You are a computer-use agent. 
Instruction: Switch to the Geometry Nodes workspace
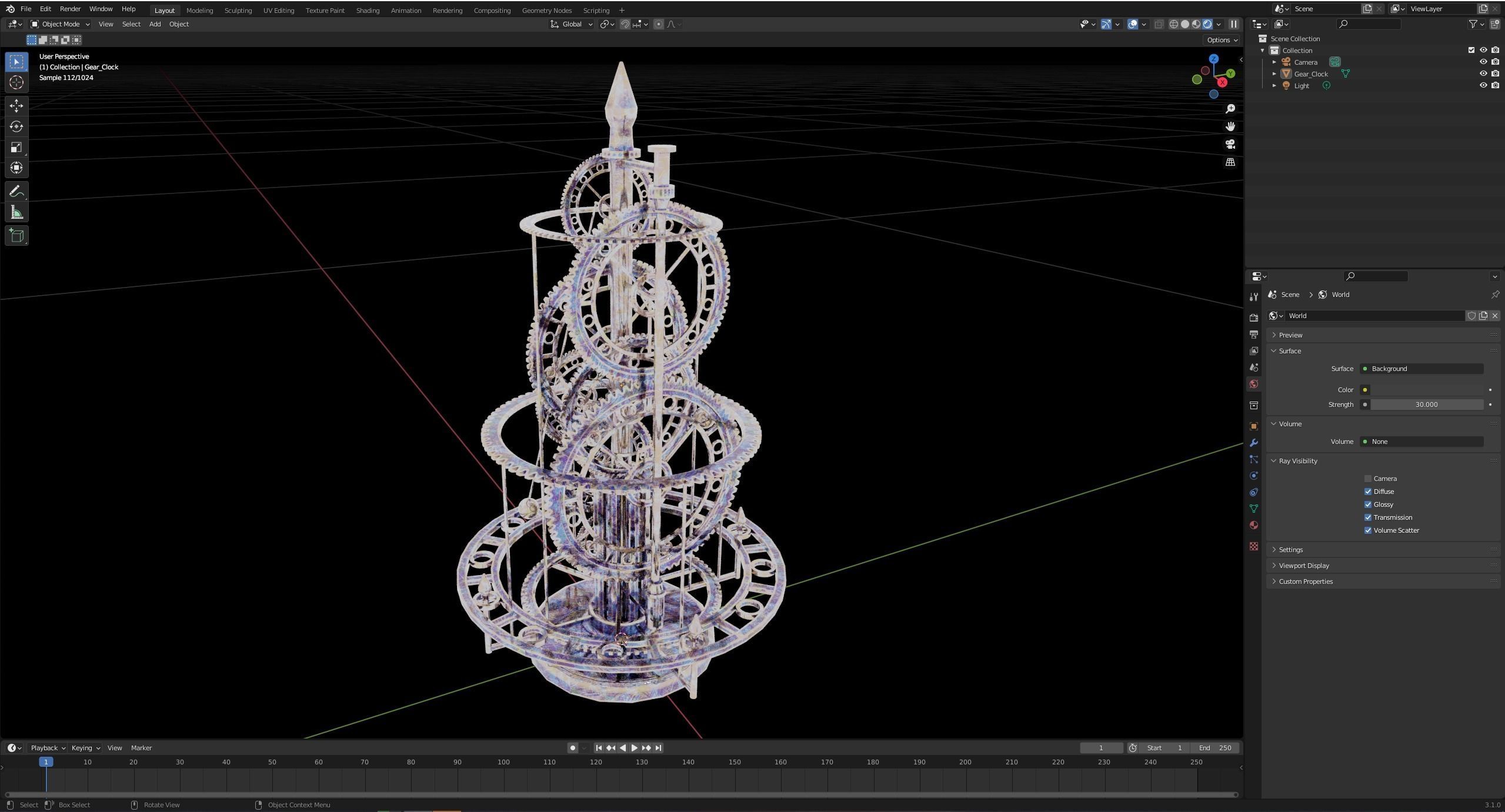pyautogui.click(x=546, y=10)
